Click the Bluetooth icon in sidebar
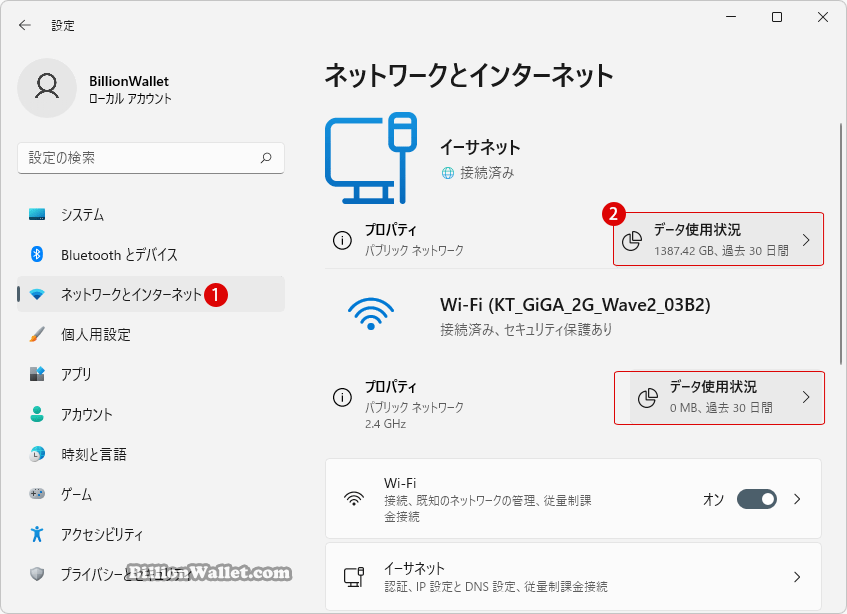This screenshot has width=847, height=614. [x=37, y=254]
